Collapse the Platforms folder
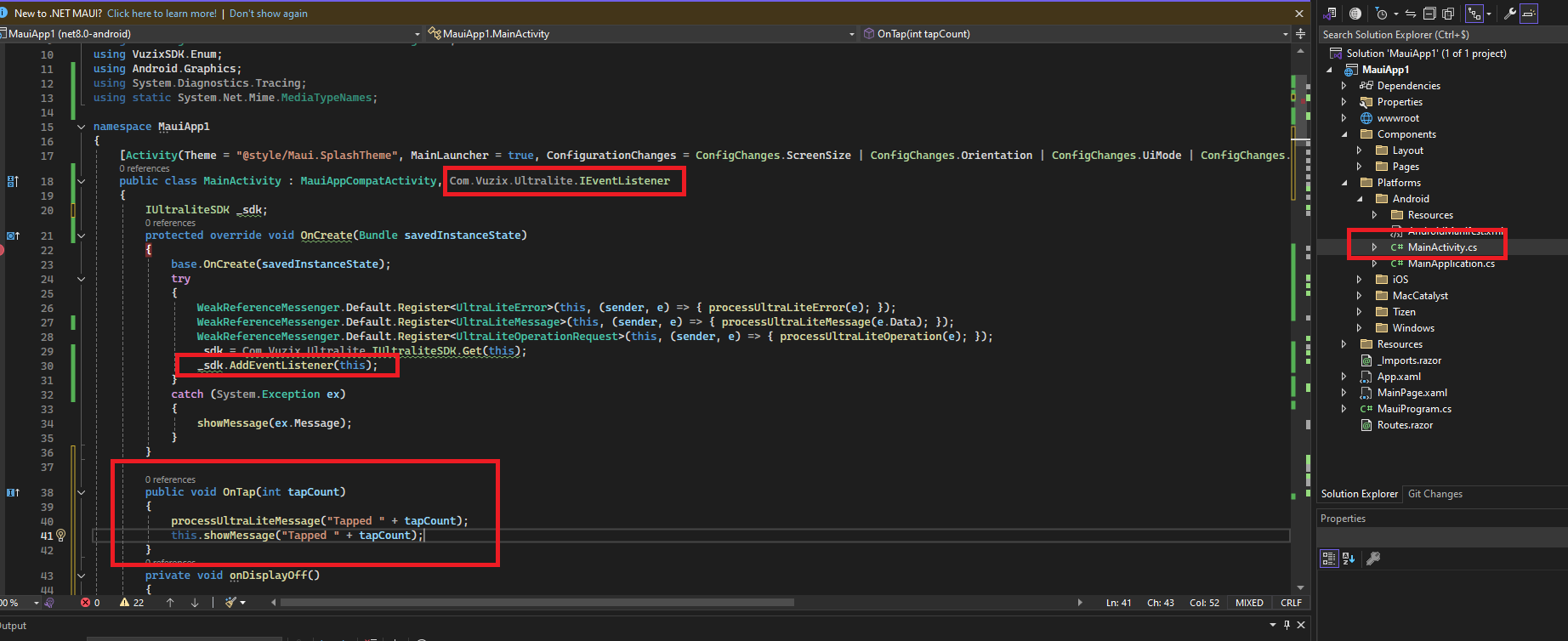 (1344, 183)
